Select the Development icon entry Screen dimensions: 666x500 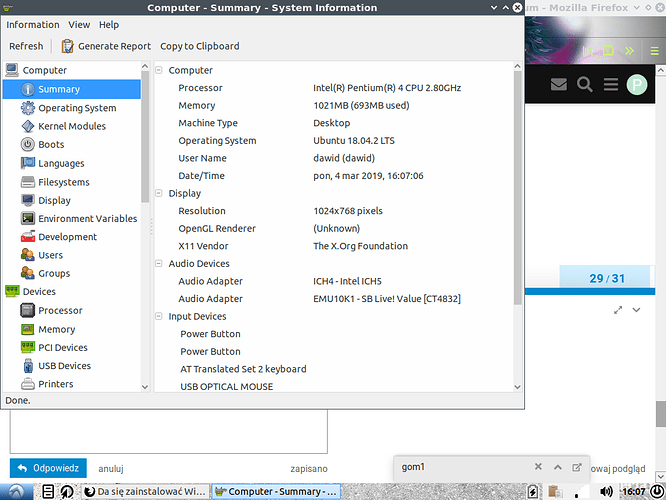coord(28,237)
